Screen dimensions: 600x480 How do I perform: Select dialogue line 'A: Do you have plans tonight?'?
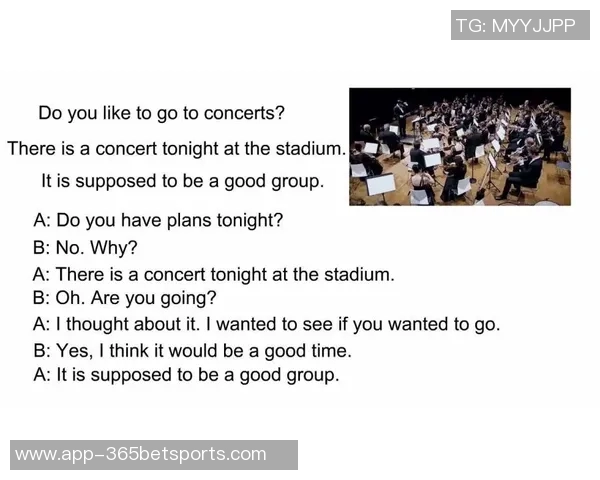coord(158,219)
